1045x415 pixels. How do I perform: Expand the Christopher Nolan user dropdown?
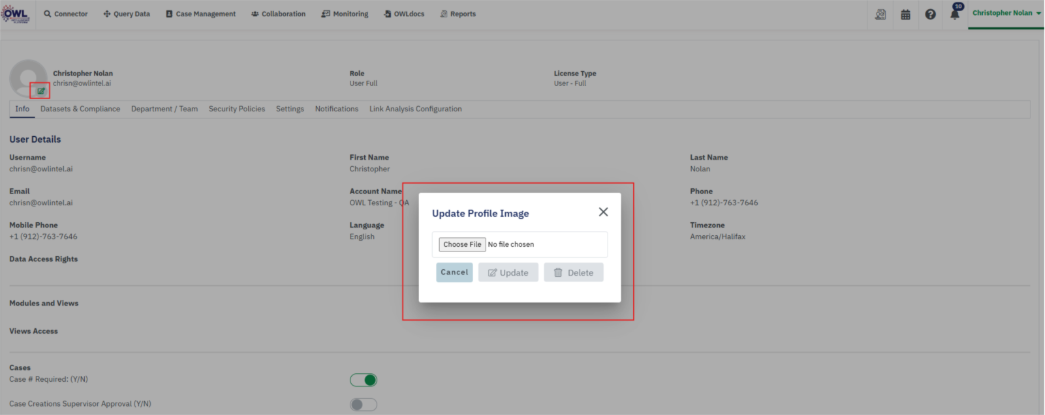pyautogui.click(x=1007, y=14)
